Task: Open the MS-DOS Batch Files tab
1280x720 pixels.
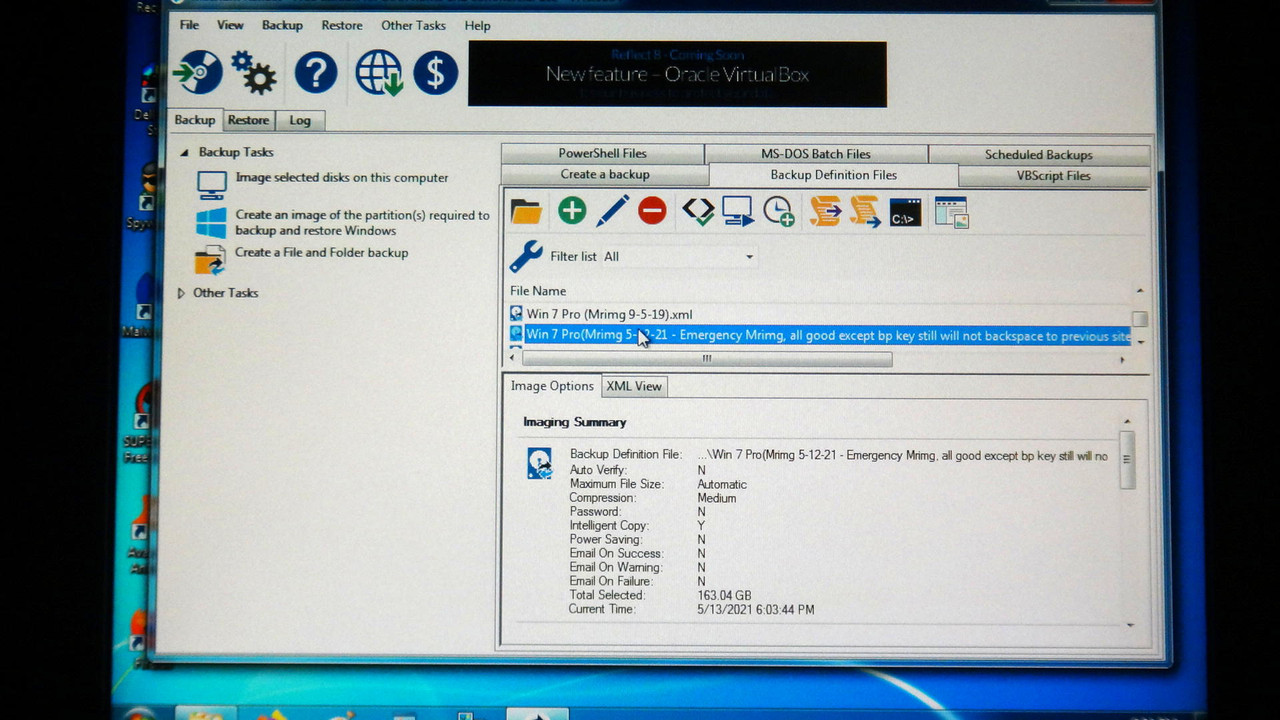Action: pos(815,154)
